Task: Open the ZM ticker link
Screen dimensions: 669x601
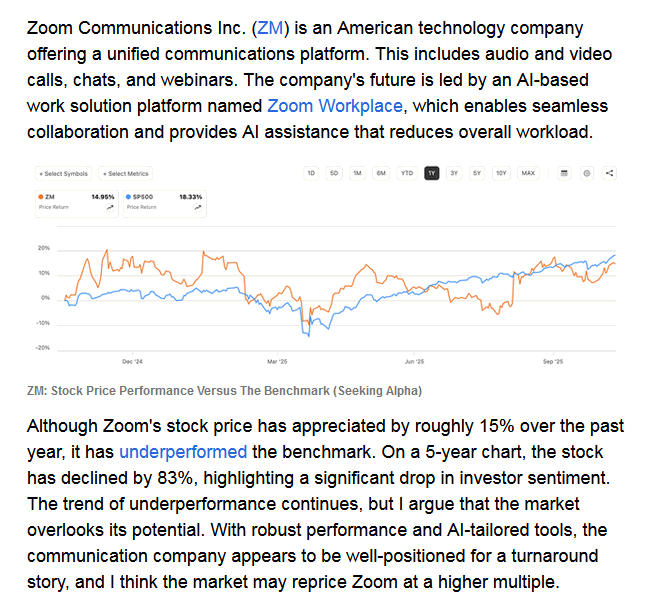Action: [269, 28]
